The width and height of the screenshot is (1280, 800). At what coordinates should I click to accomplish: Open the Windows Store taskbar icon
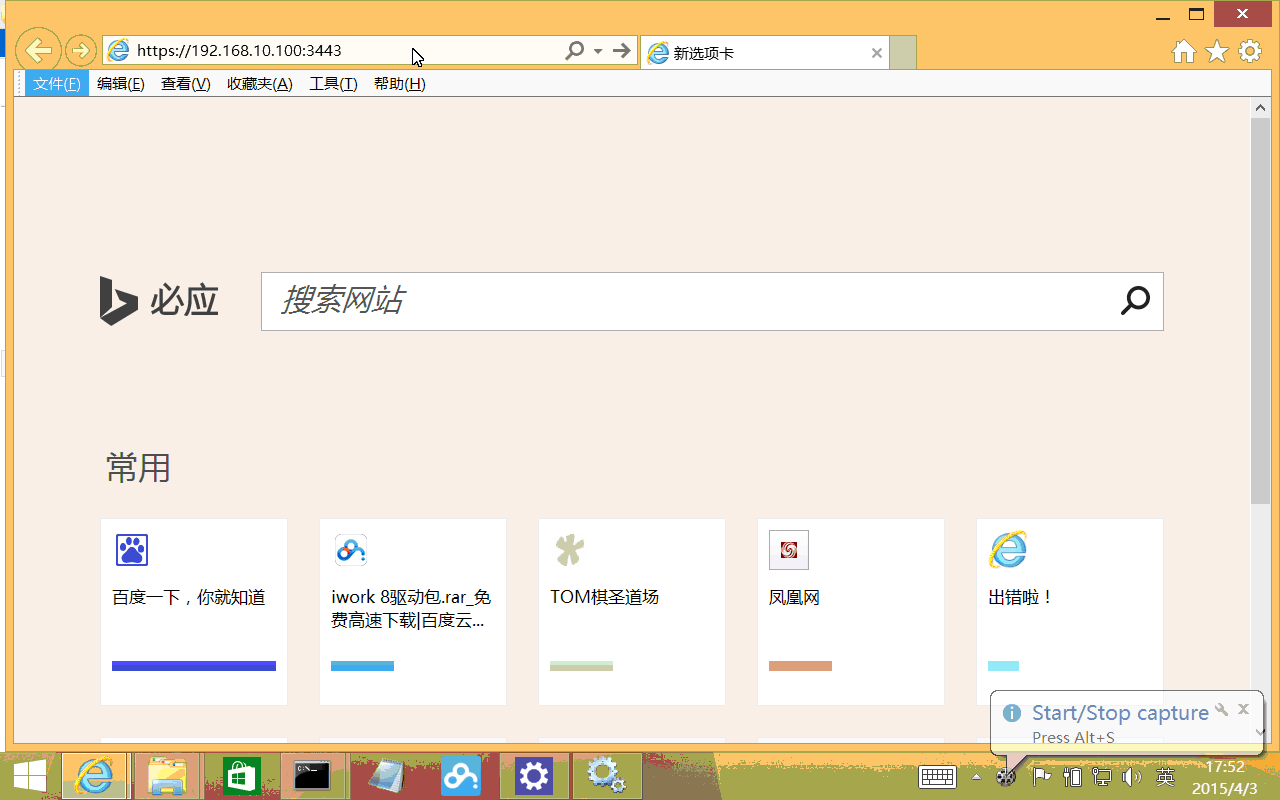coord(241,776)
